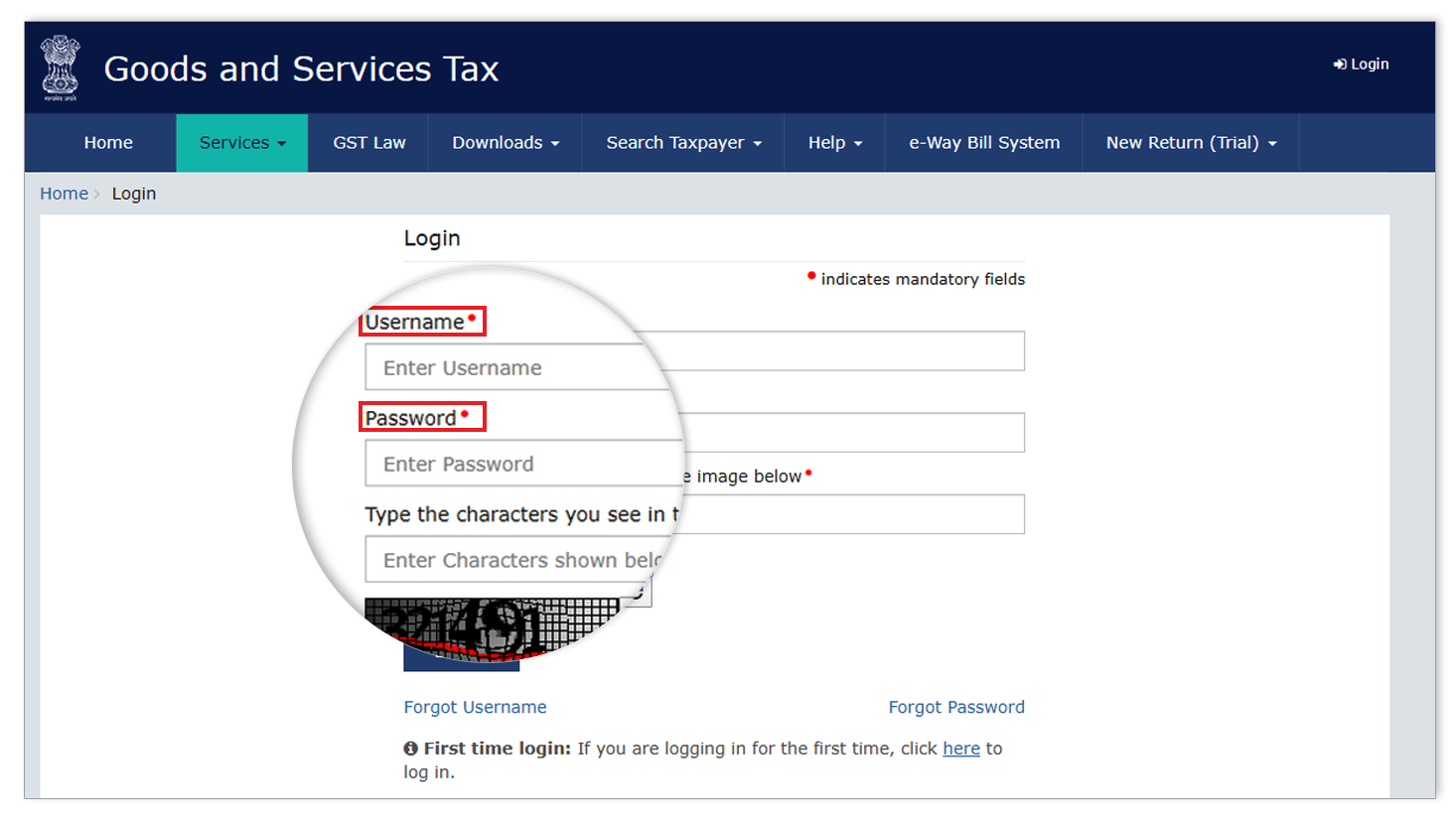Click the Login link in header
Viewport: 1456px width, 824px height.
(x=1361, y=64)
